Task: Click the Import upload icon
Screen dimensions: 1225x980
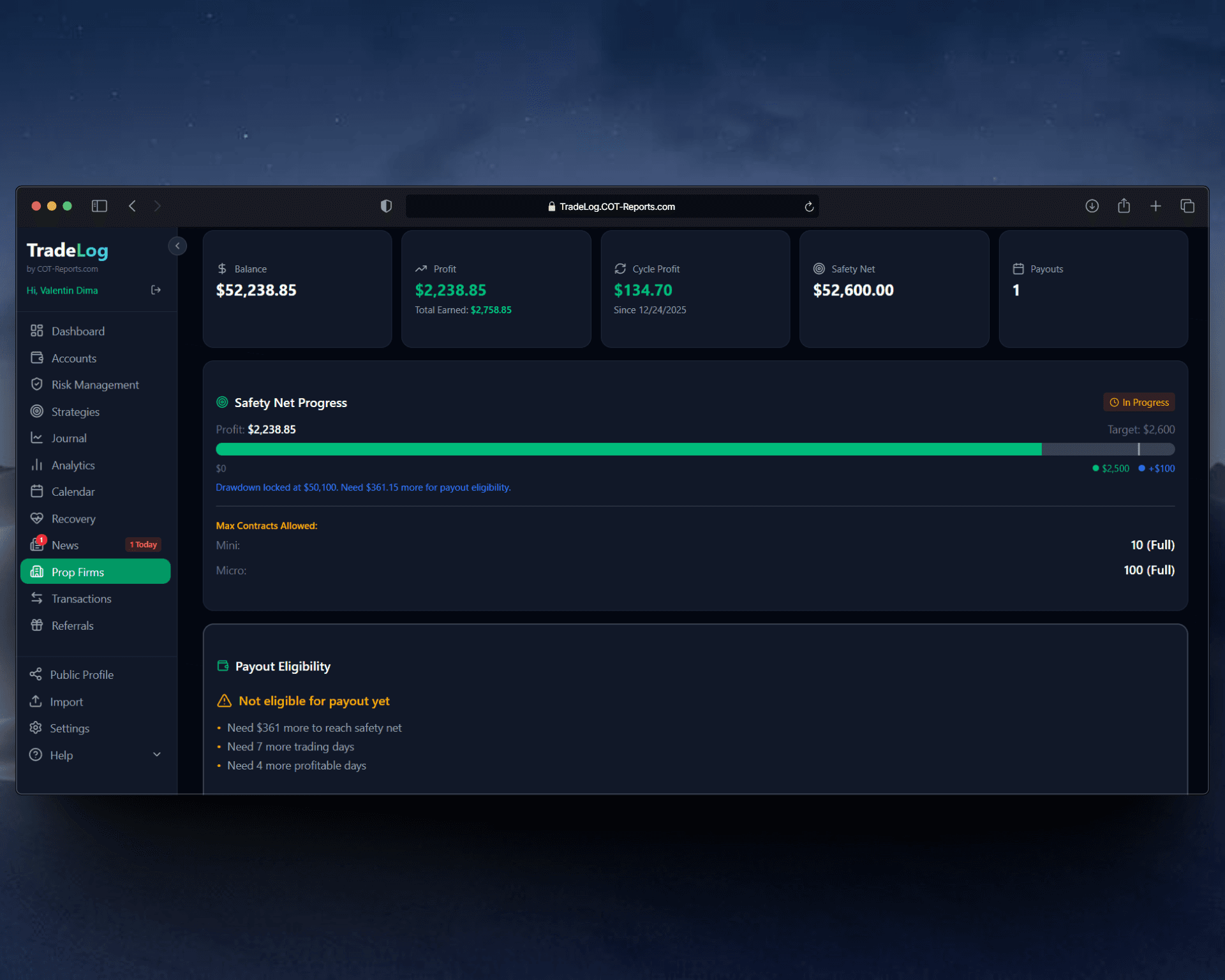Action: [x=36, y=702]
